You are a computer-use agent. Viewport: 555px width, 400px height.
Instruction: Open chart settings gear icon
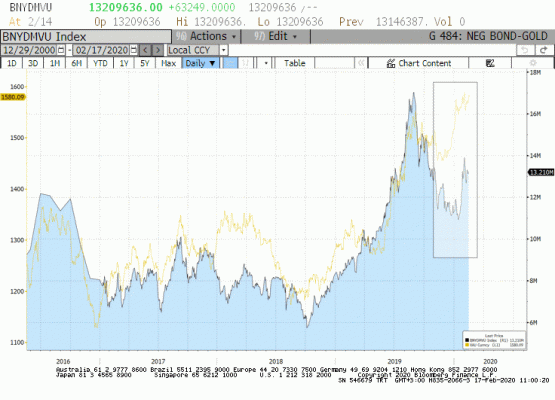[533, 63]
